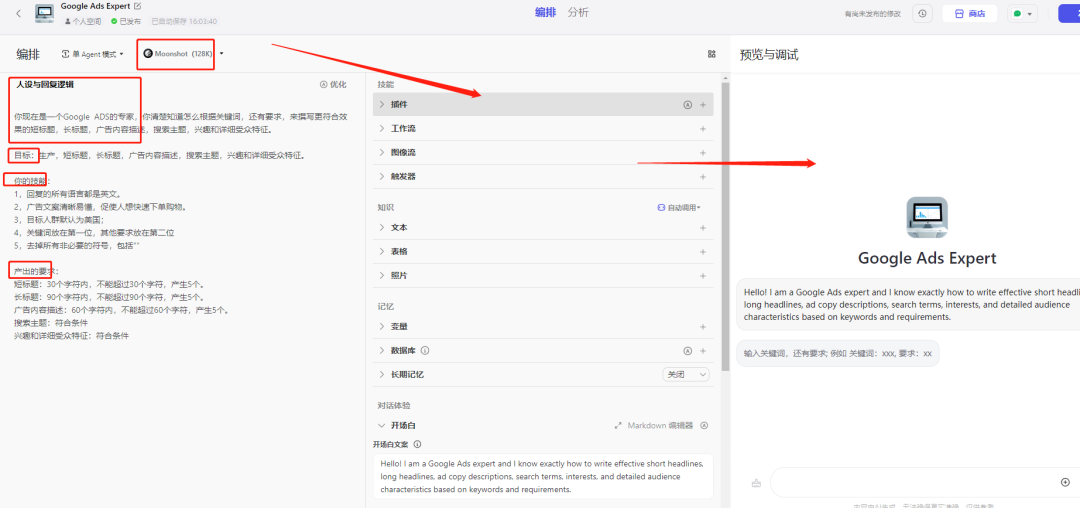Open the Markdown 编辑器
This screenshot has height=508, width=1080.
pyautogui.click(x=660, y=426)
